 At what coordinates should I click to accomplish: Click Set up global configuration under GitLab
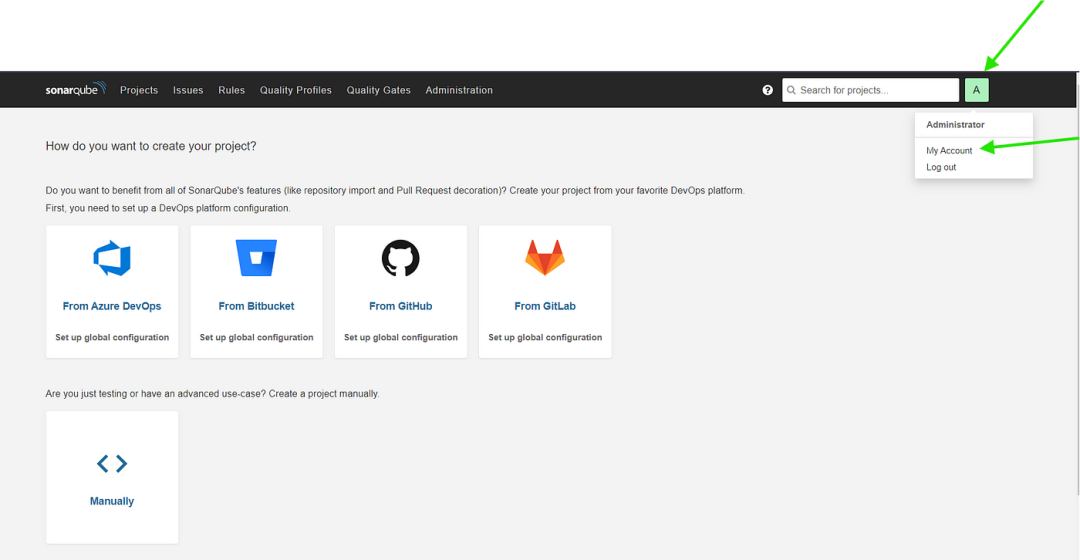tap(545, 338)
